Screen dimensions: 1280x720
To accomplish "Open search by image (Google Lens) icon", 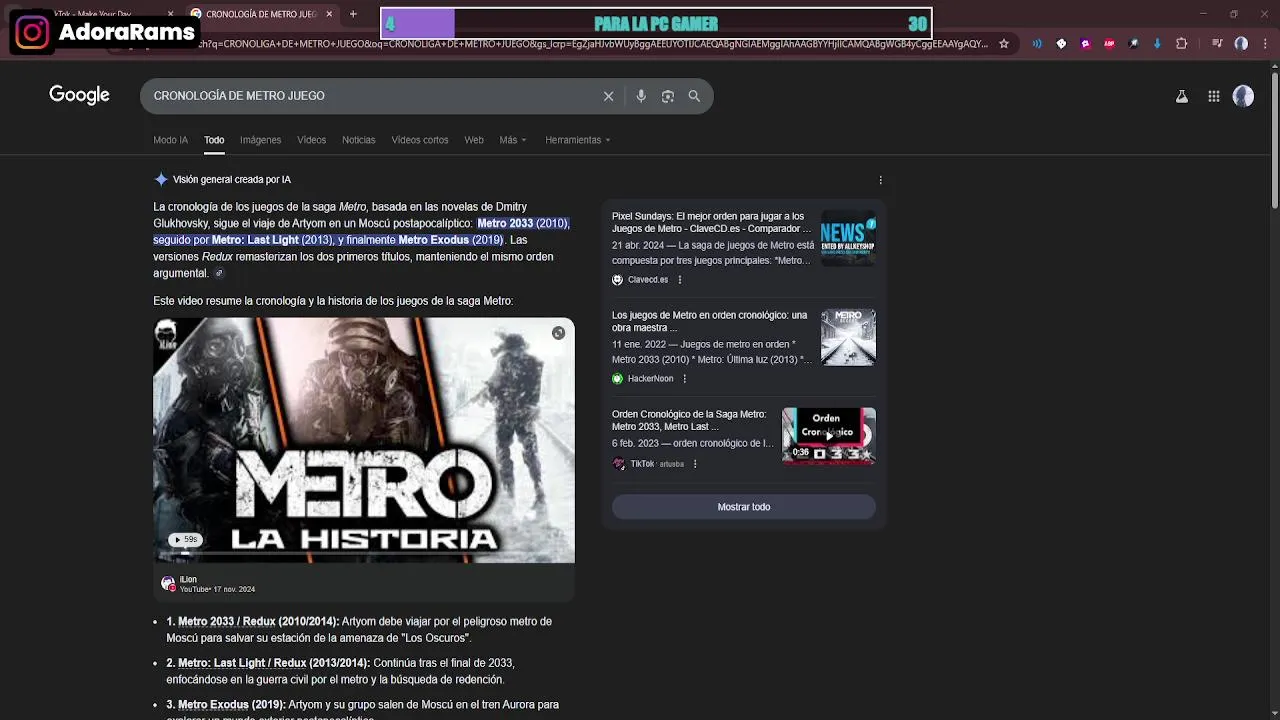I will (x=668, y=96).
